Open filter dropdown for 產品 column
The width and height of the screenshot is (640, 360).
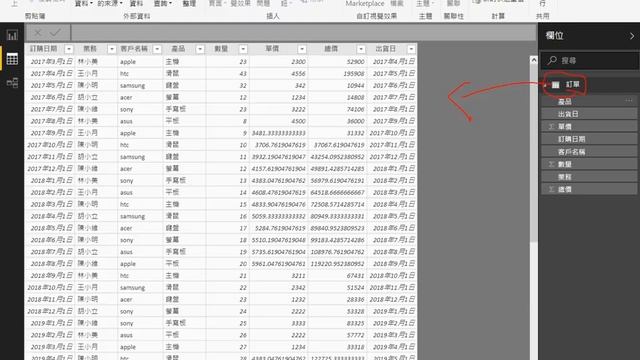click(200, 49)
